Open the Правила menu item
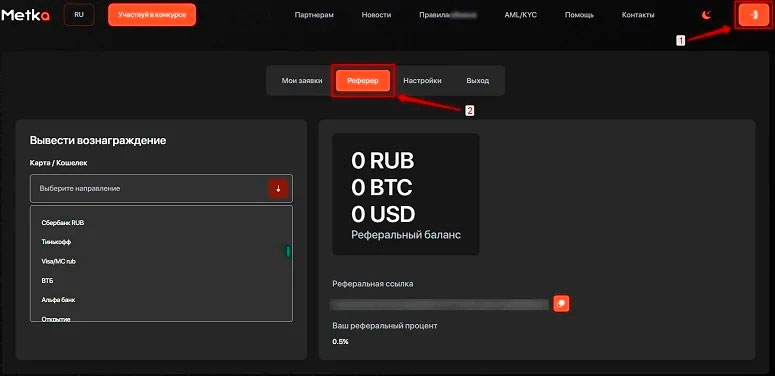 (447, 15)
